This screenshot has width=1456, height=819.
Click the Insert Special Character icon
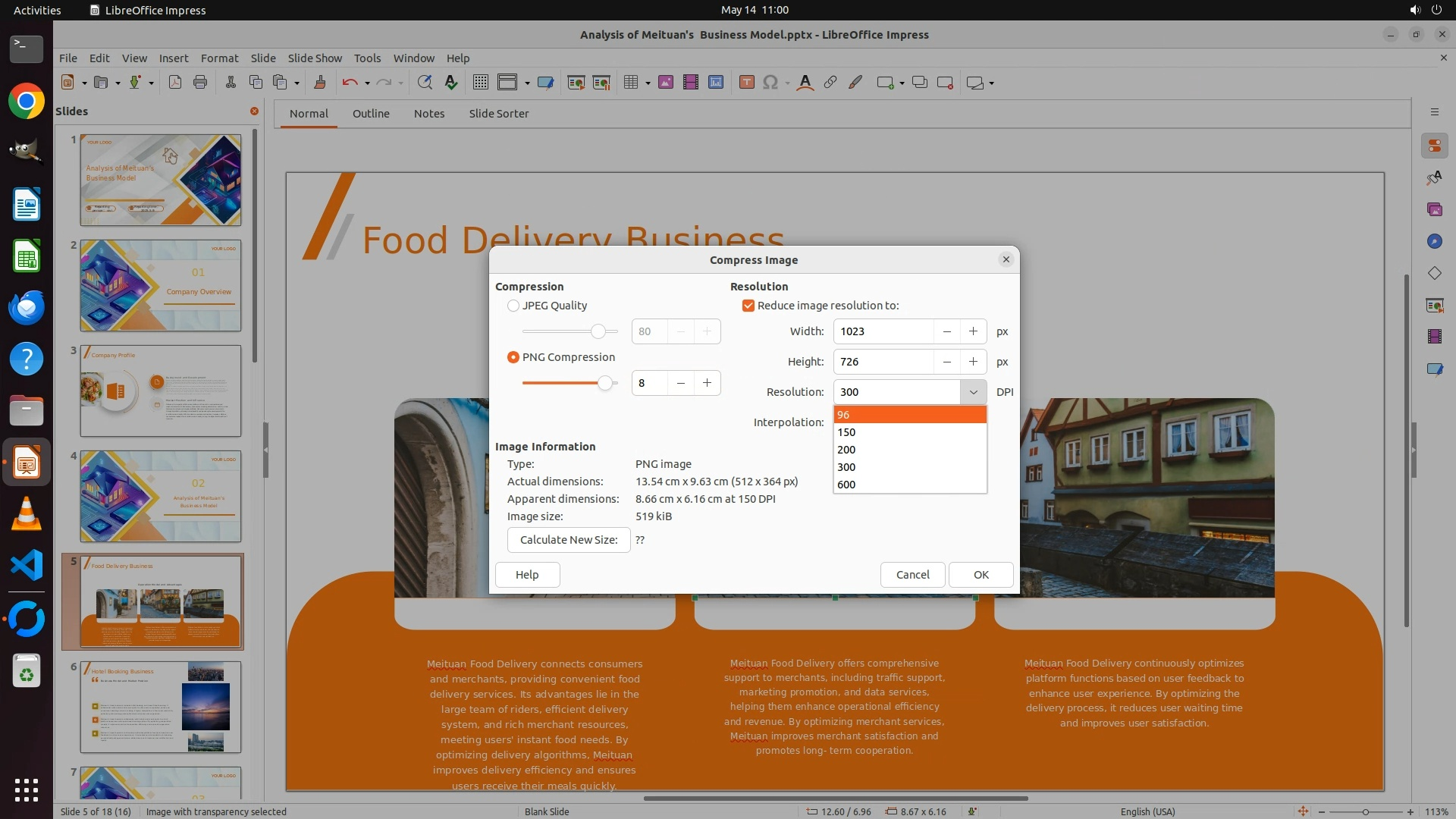(770, 83)
